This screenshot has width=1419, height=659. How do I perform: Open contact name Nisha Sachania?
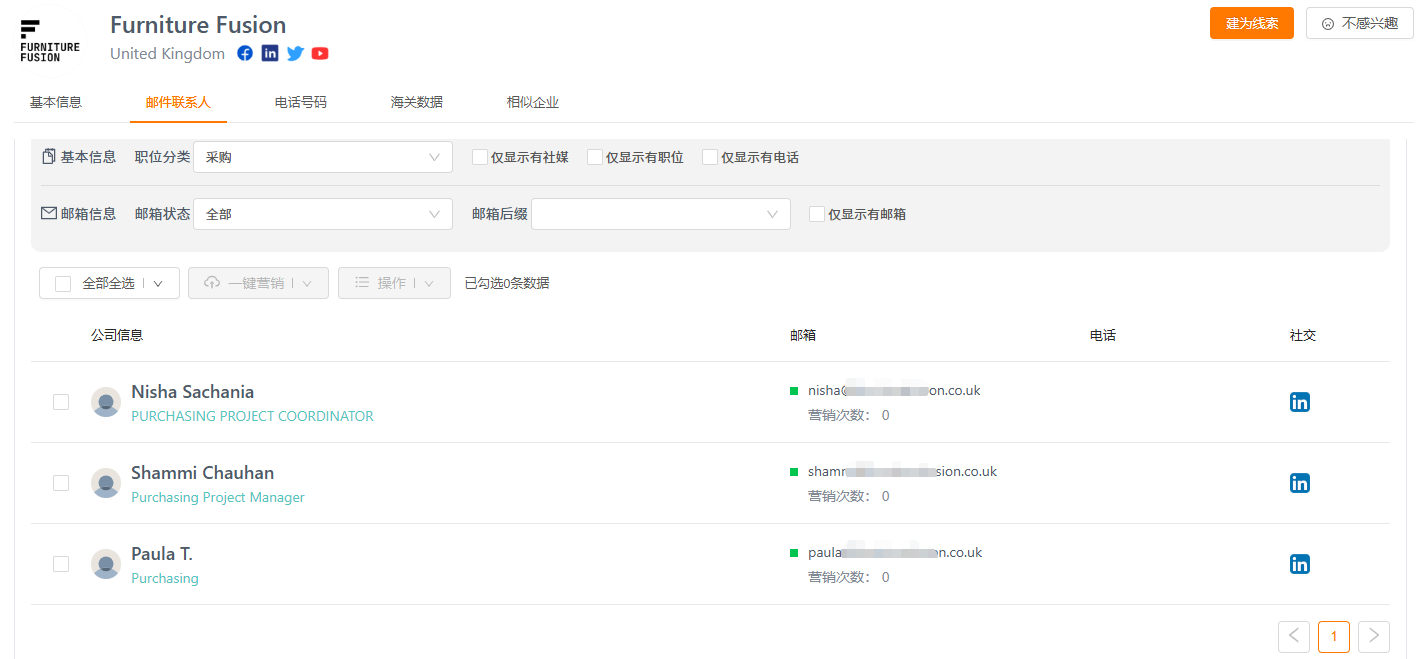193,392
